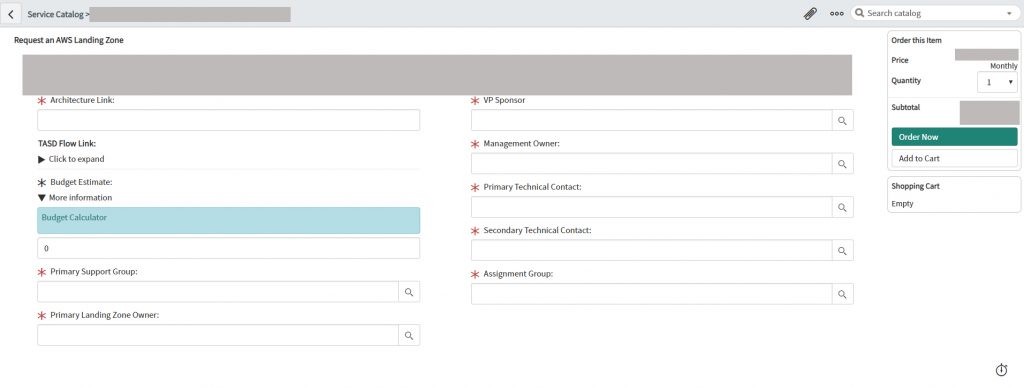
Task: Click the timer icon at bottom right
Action: pos(1001,370)
